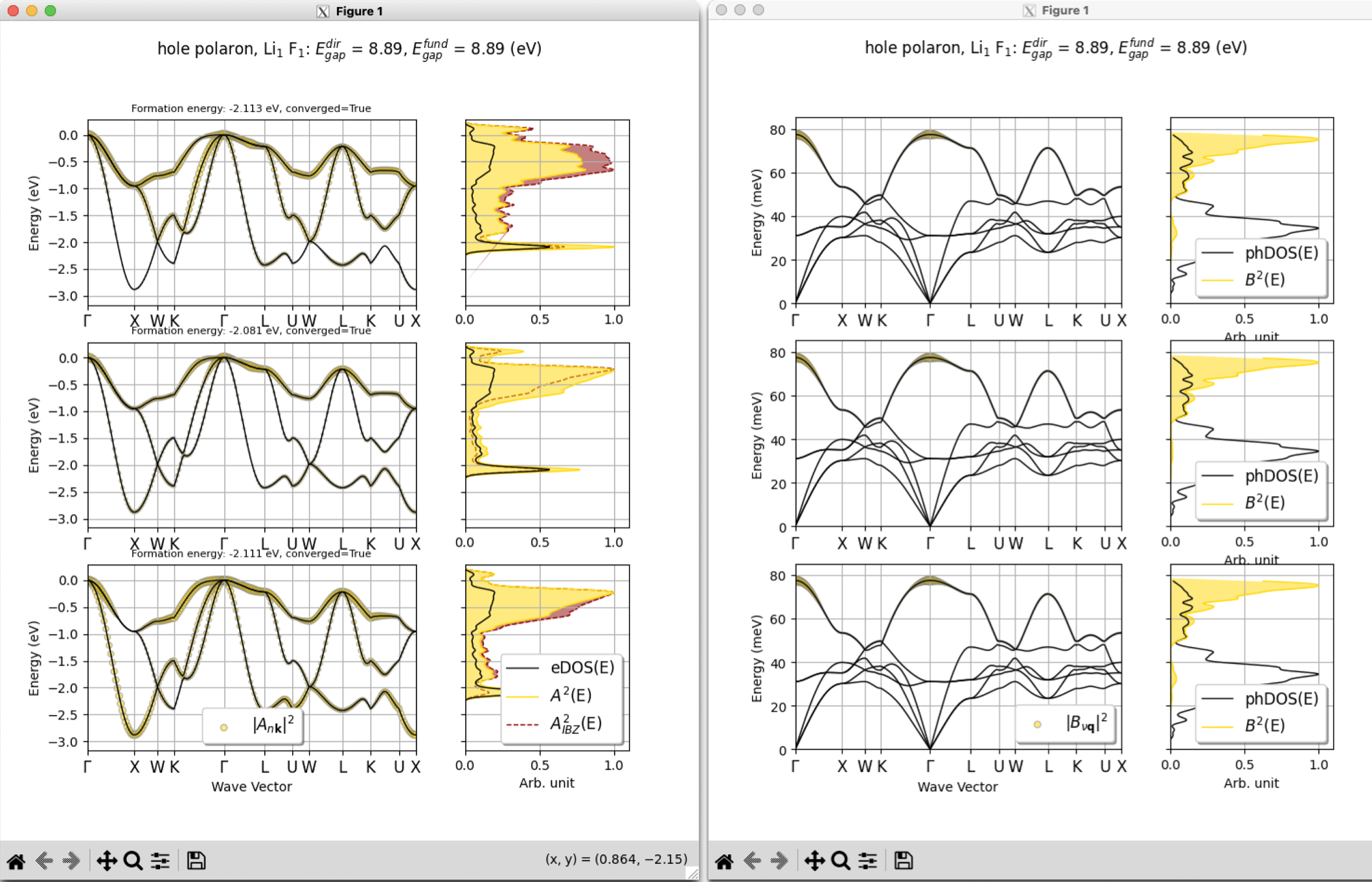The height and width of the screenshot is (882, 1372).
Task: Select Pan tool in right figure toolbar
Action: point(814,861)
